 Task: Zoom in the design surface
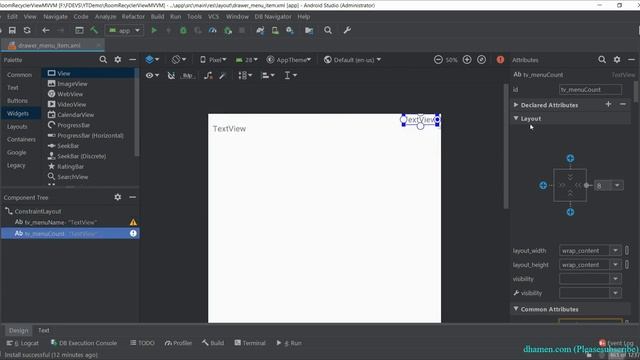pos(467,60)
